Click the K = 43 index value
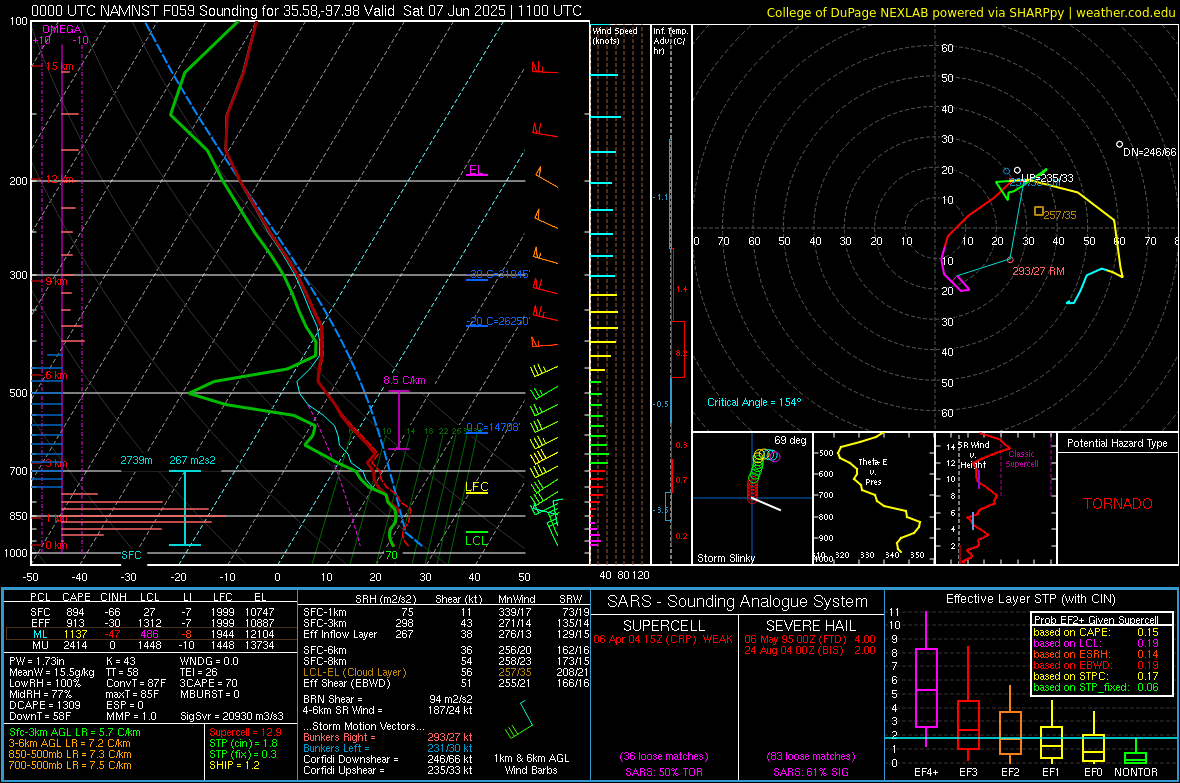The width and height of the screenshot is (1180, 783). click(x=120, y=661)
